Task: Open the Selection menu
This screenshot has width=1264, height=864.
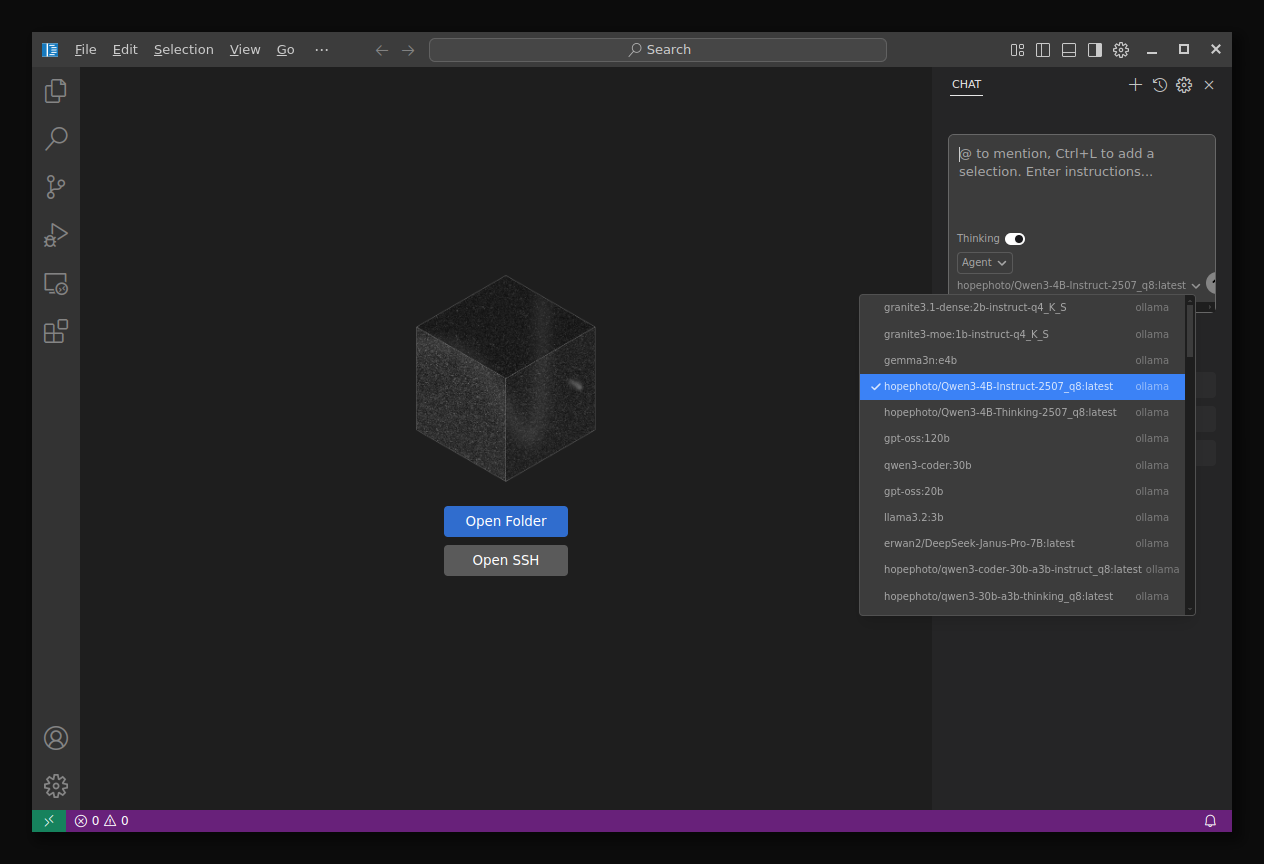Action: 184,50
